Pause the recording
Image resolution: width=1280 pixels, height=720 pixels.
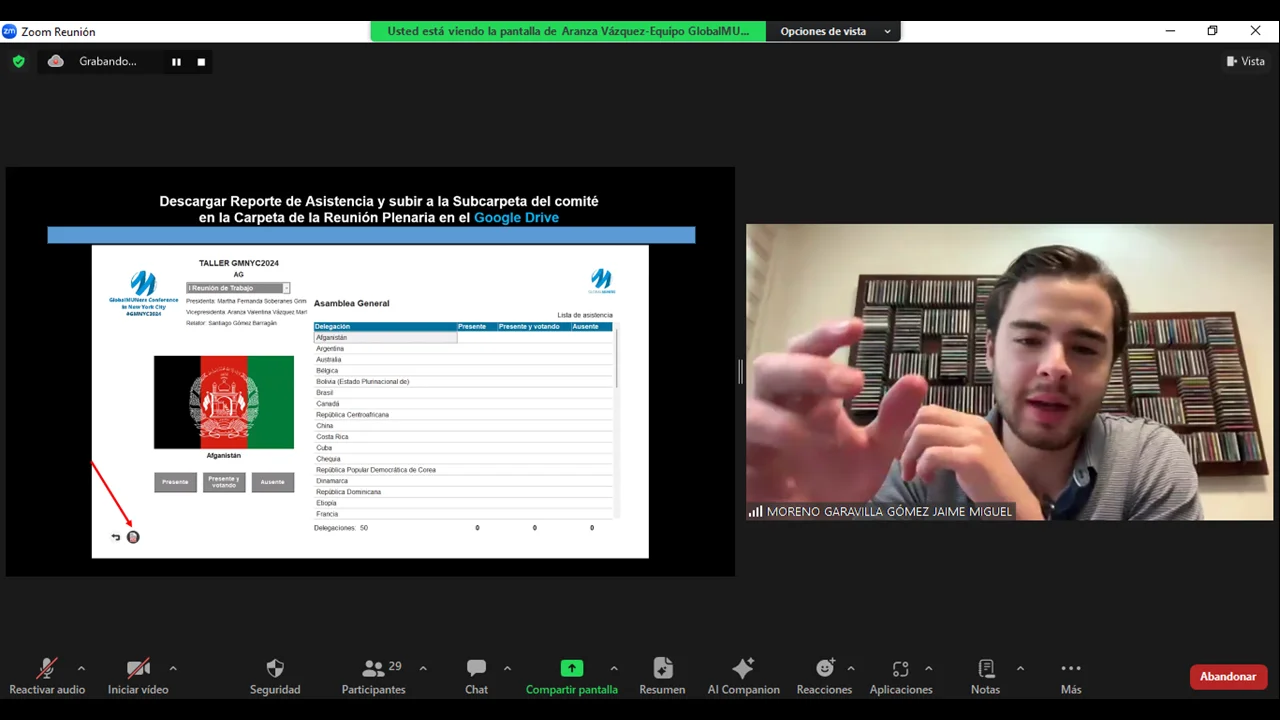(x=176, y=62)
